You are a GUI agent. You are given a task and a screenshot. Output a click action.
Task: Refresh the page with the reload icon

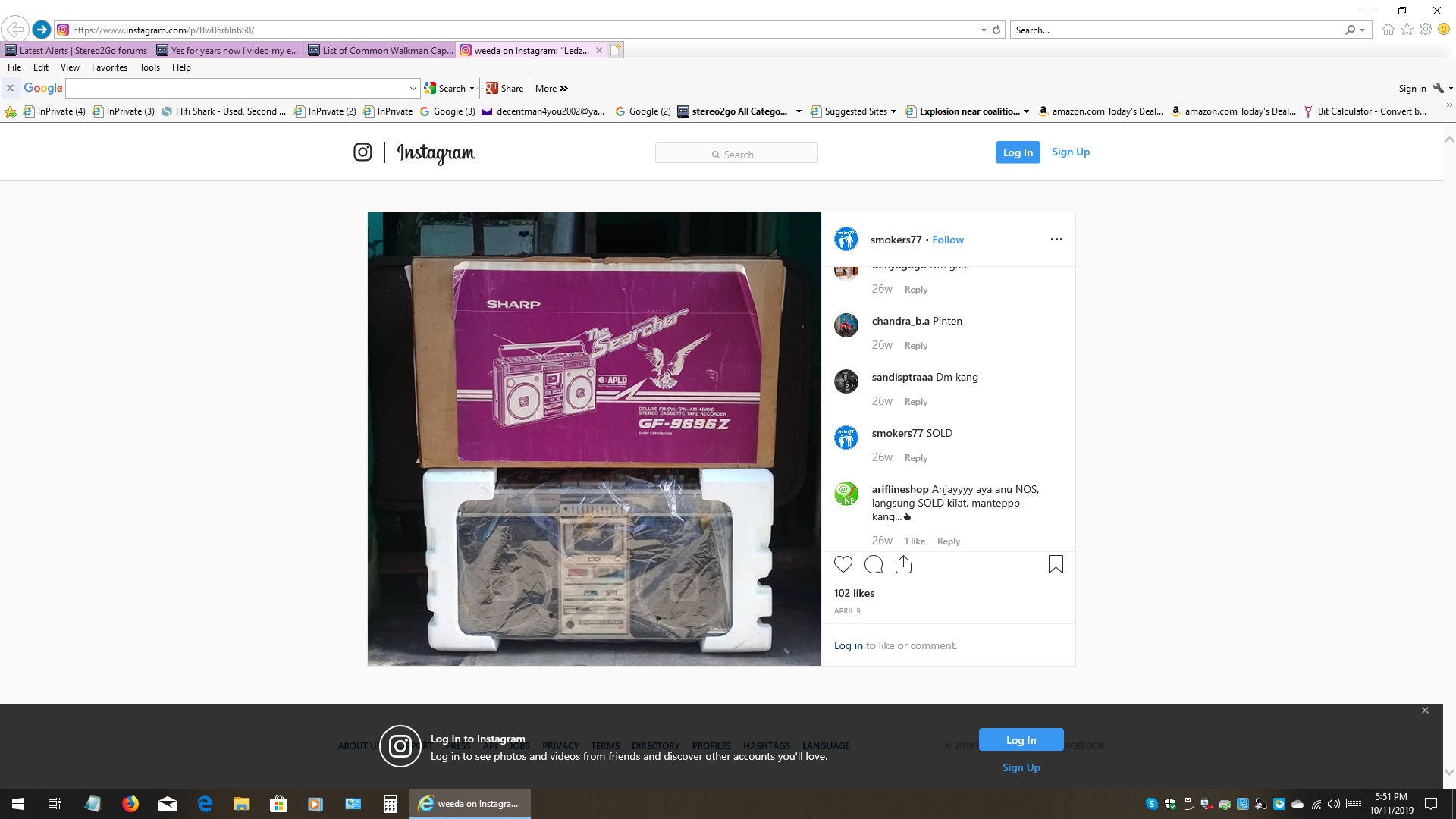pyautogui.click(x=996, y=30)
